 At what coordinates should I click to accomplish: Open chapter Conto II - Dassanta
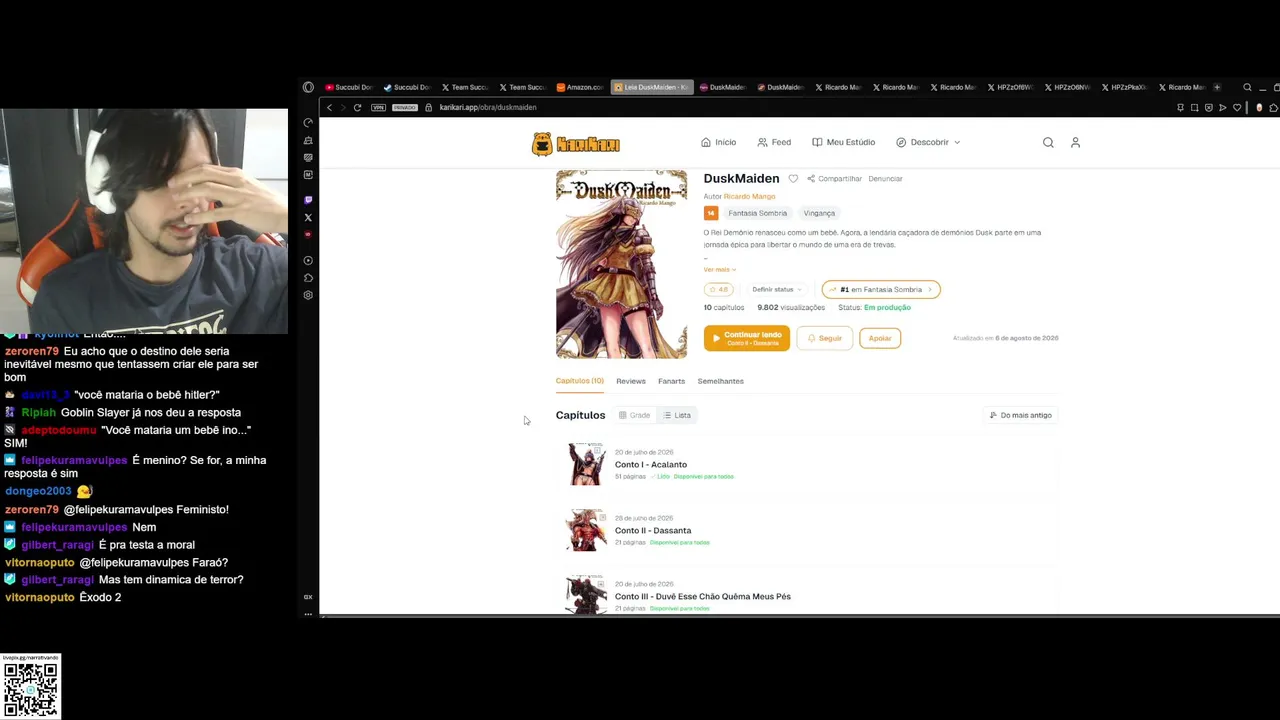pos(653,531)
